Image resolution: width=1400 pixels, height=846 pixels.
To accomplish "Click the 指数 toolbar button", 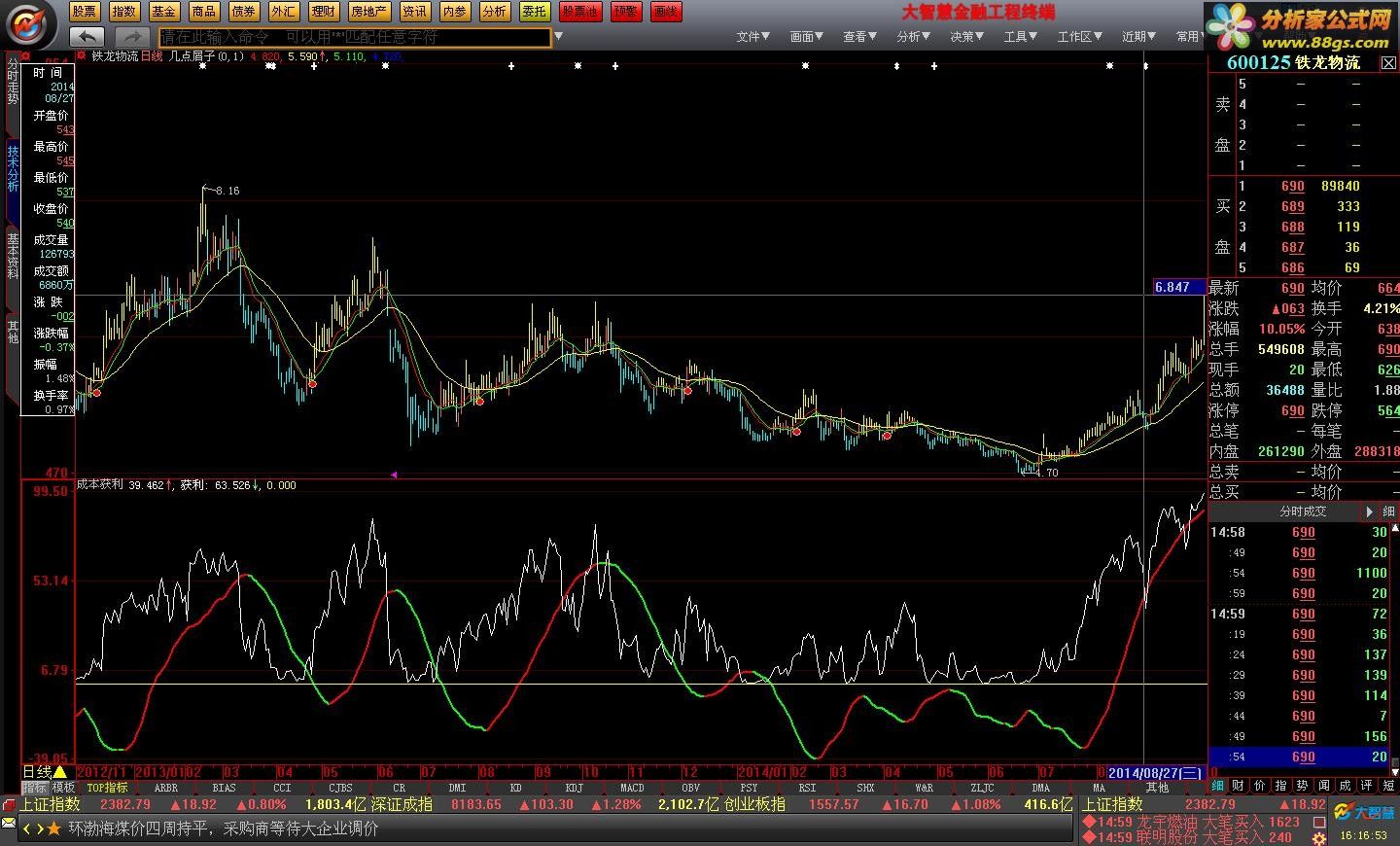I will 123,12.
